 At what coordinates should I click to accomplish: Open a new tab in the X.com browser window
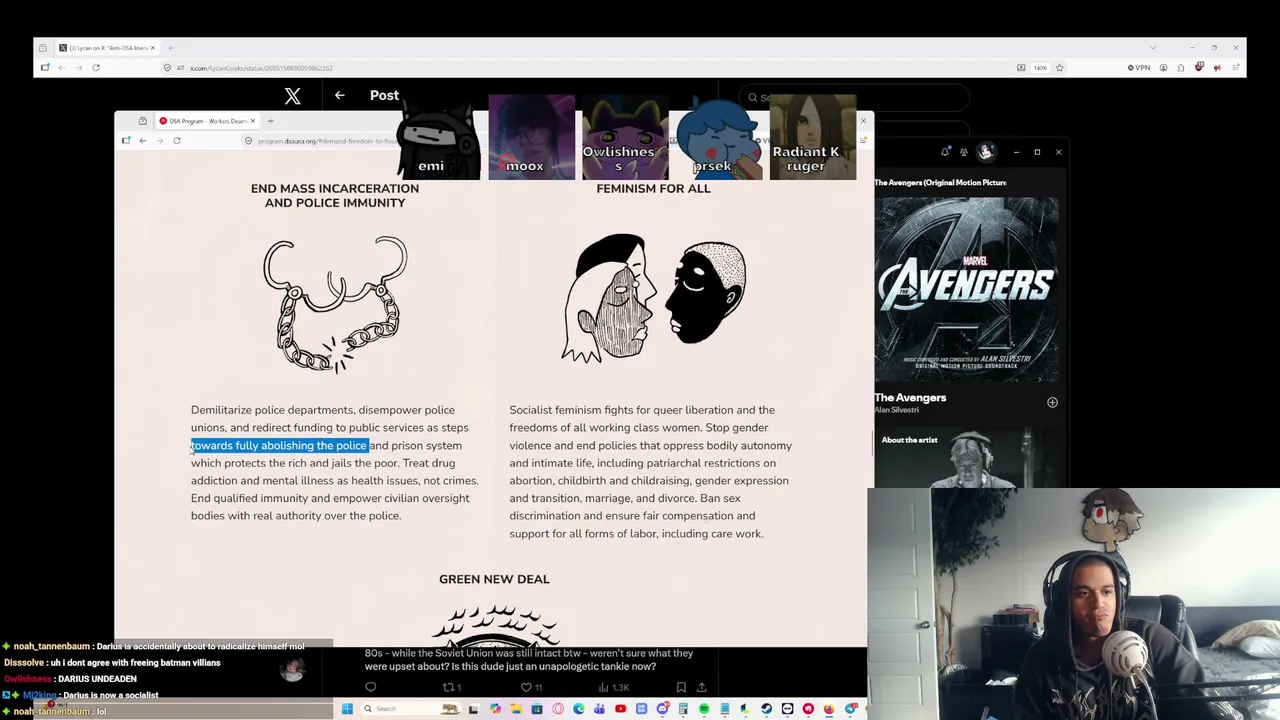point(170,48)
